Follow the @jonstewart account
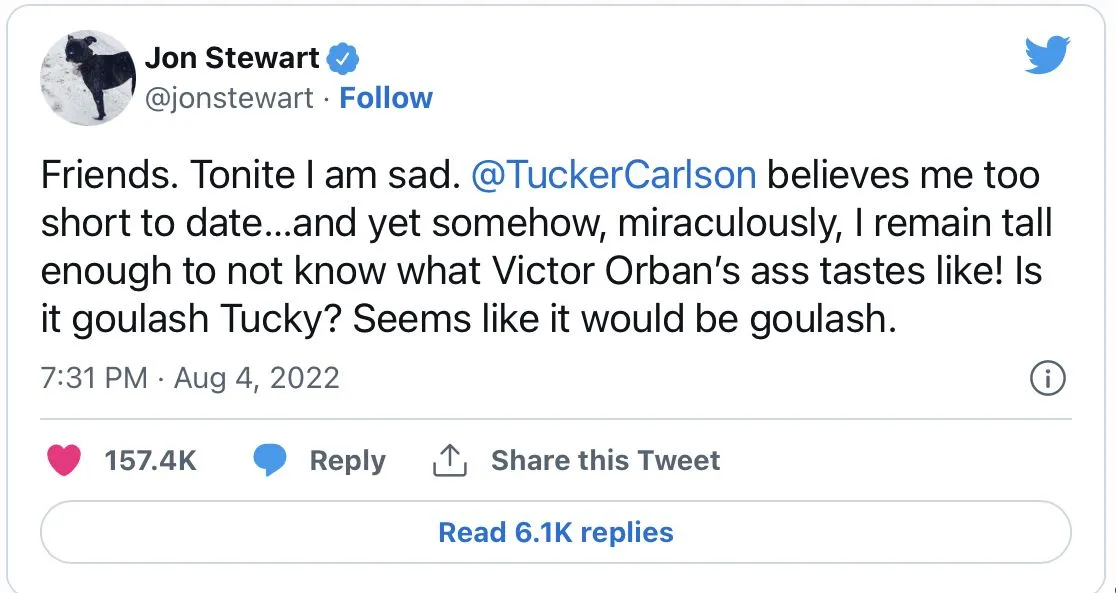Image resolution: width=1116 pixels, height=593 pixels. point(386,98)
